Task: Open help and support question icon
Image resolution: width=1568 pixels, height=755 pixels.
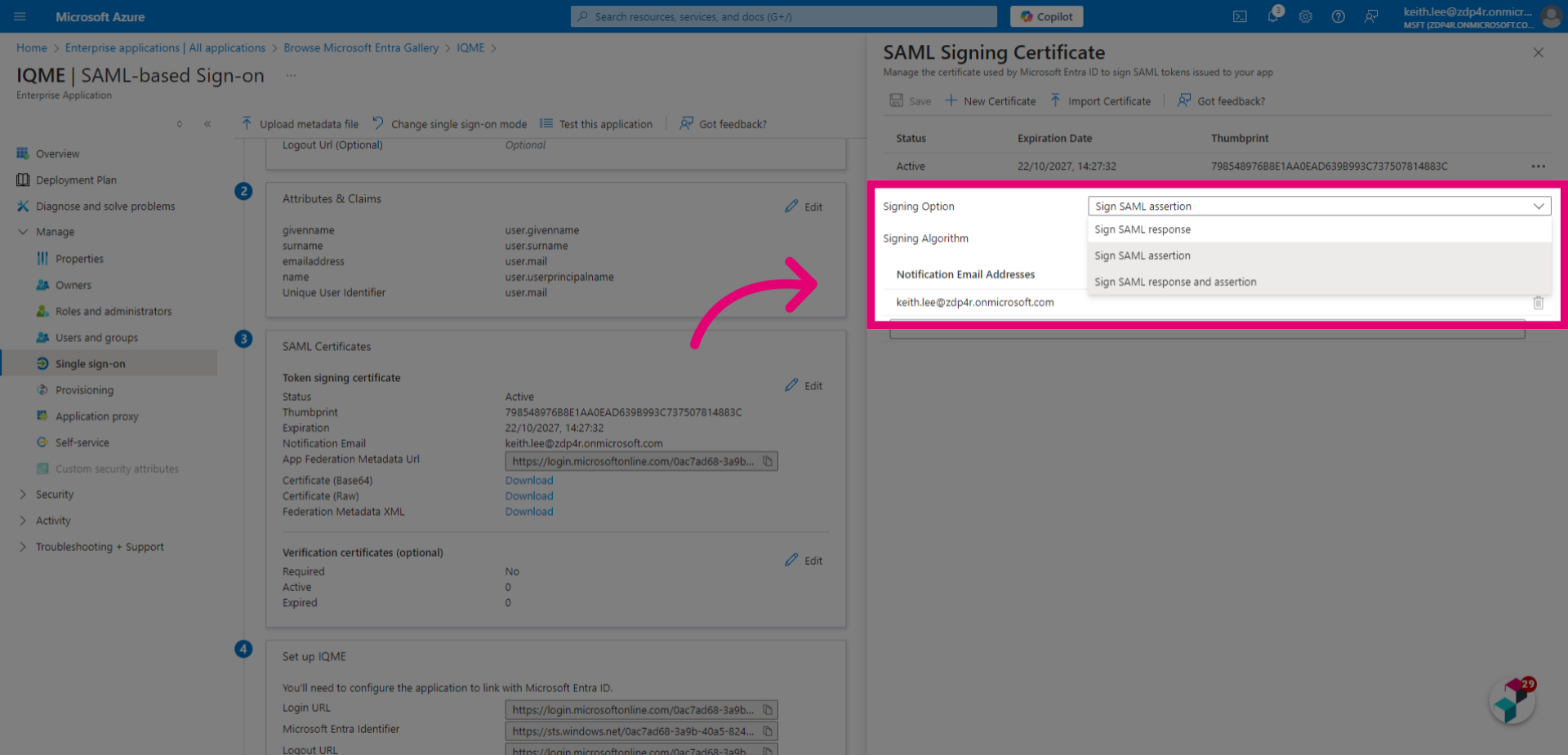Action: (1339, 16)
